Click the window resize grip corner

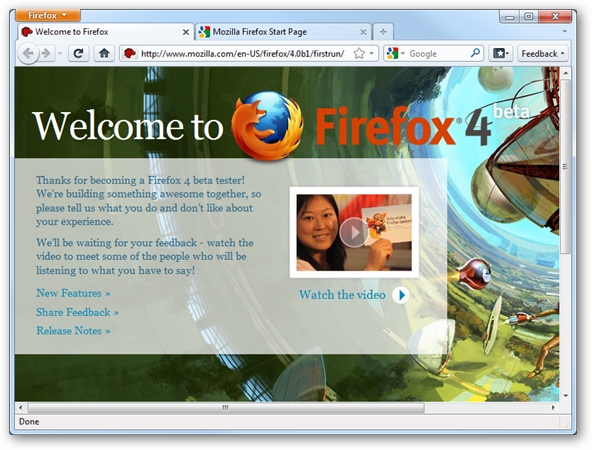point(567,425)
